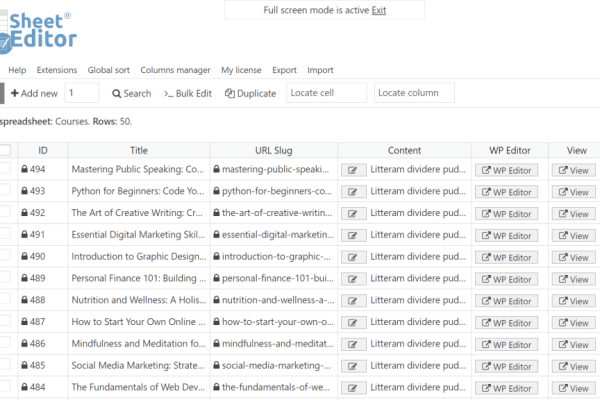Open content edit icon for row 484
Image resolution: width=600 pixels, height=400 pixels.
click(353, 389)
